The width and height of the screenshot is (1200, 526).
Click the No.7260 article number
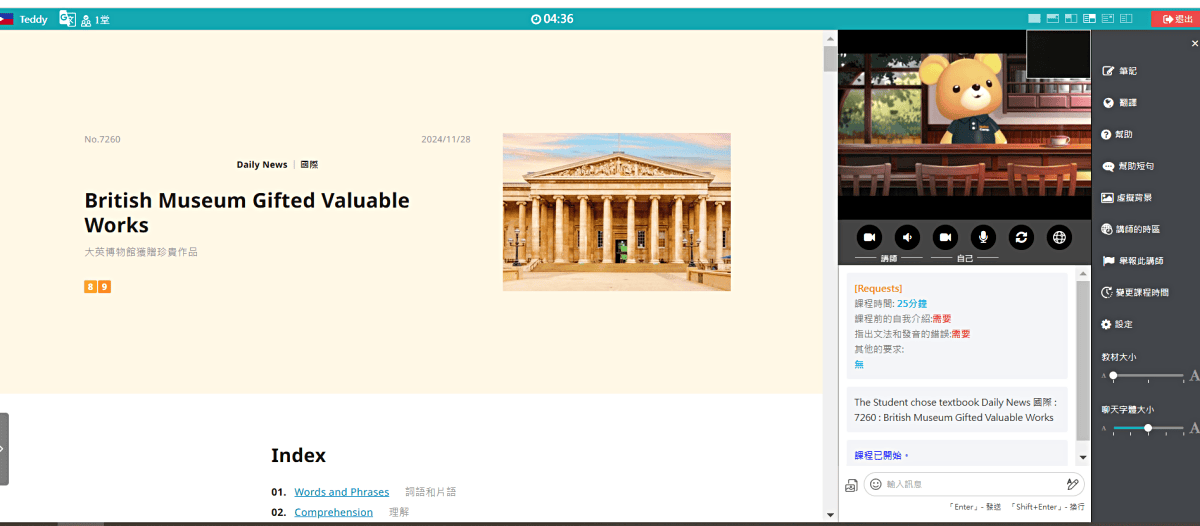click(x=102, y=139)
